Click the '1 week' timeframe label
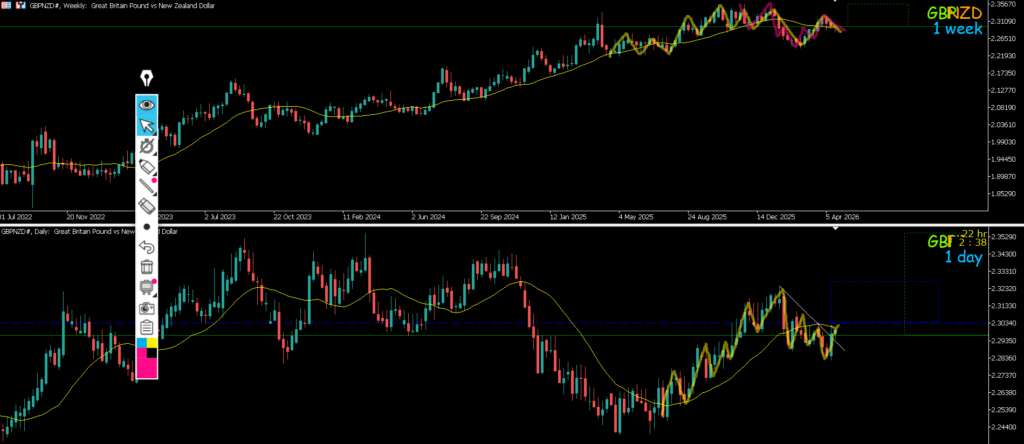The height and width of the screenshot is (444, 1024). tap(957, 29)
